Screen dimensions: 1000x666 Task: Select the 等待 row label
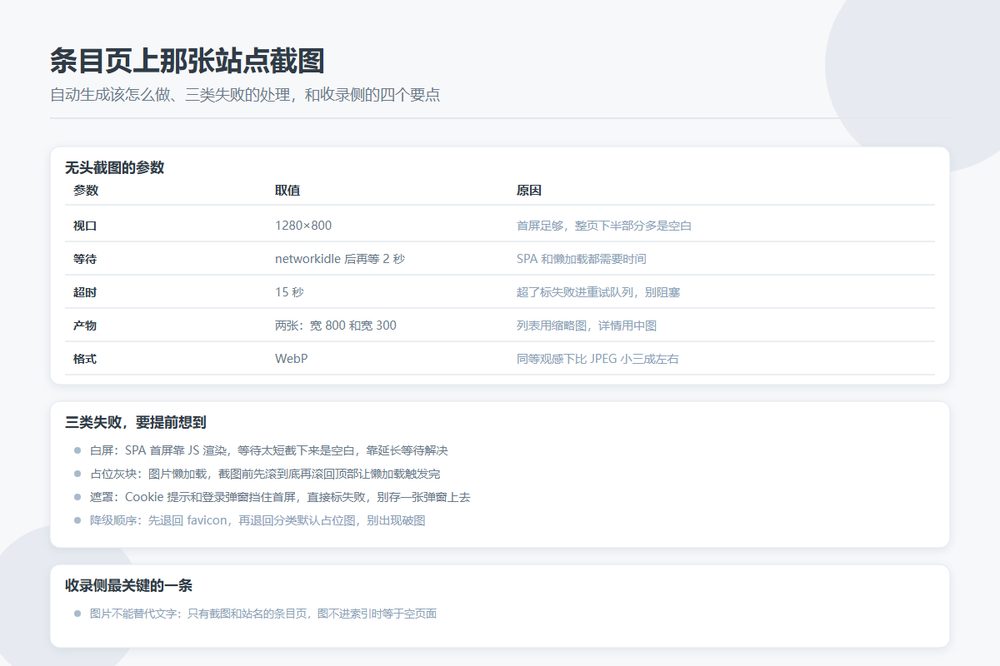coord(85,259)
